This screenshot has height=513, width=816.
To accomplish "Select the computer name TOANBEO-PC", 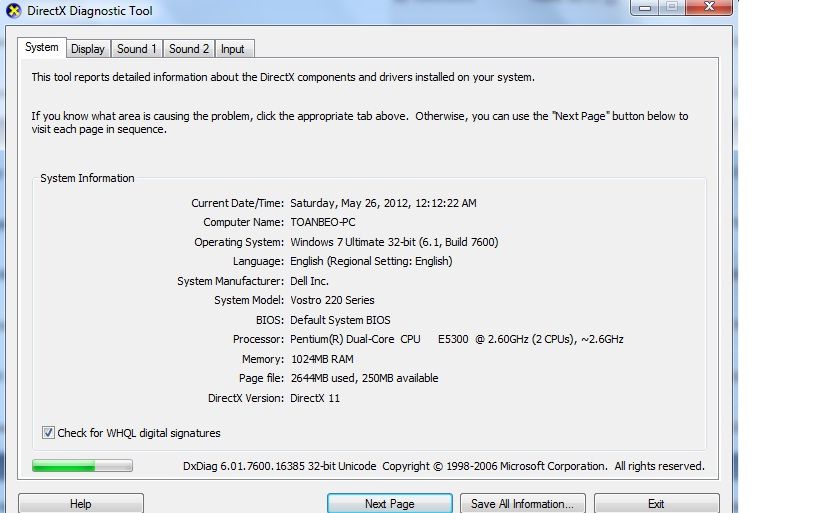I will (323, 222).
